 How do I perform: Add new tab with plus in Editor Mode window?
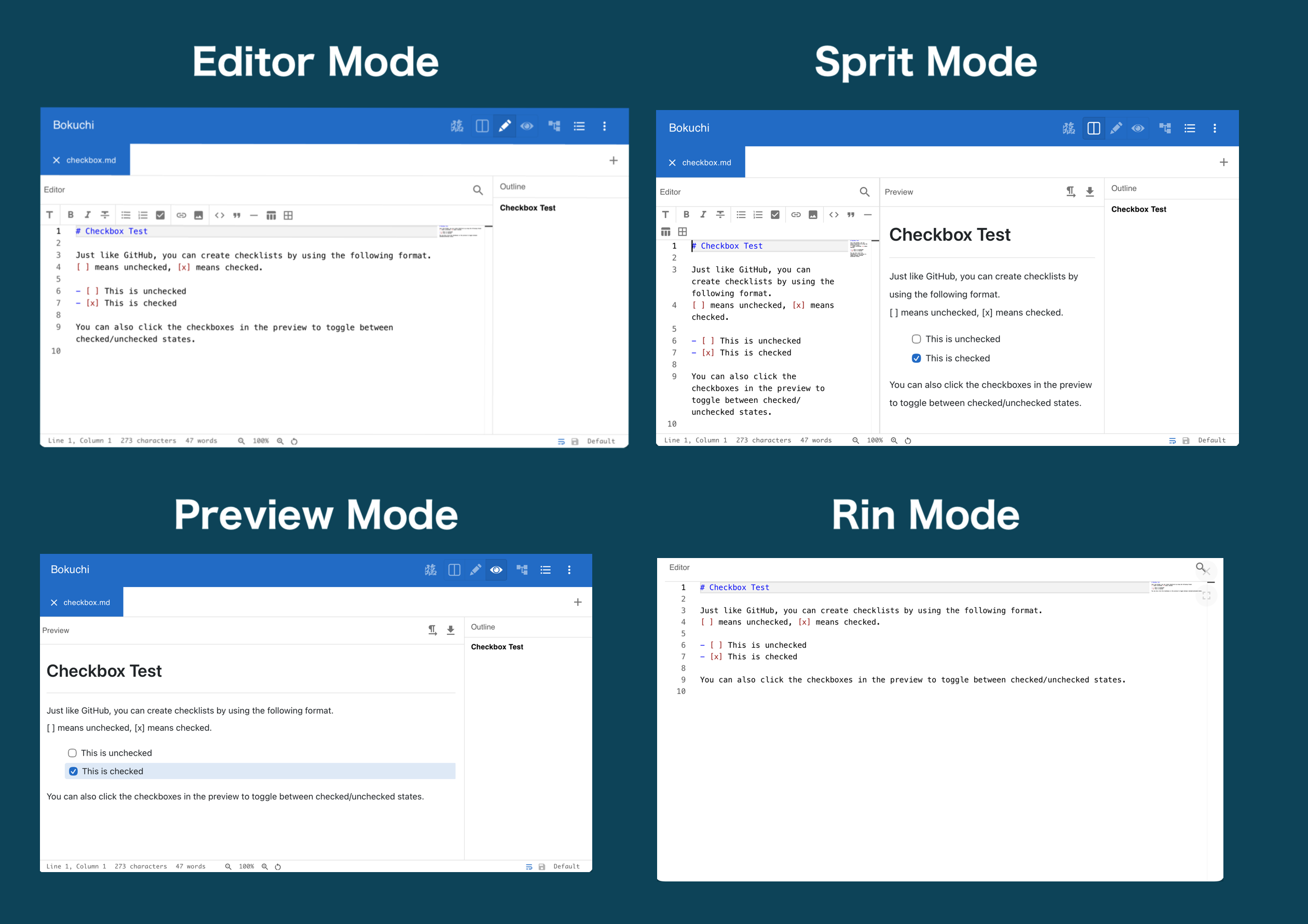614,160
